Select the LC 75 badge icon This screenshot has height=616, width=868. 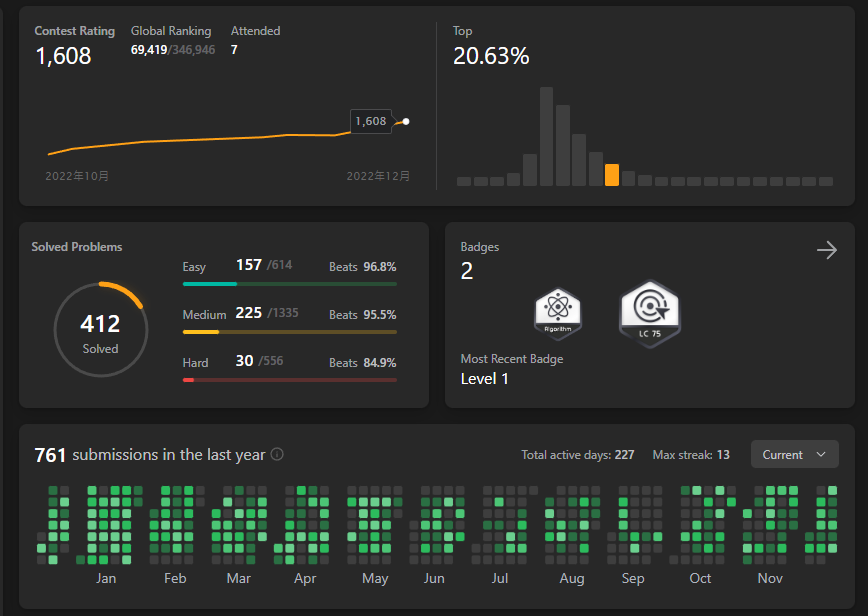point(650,314)
